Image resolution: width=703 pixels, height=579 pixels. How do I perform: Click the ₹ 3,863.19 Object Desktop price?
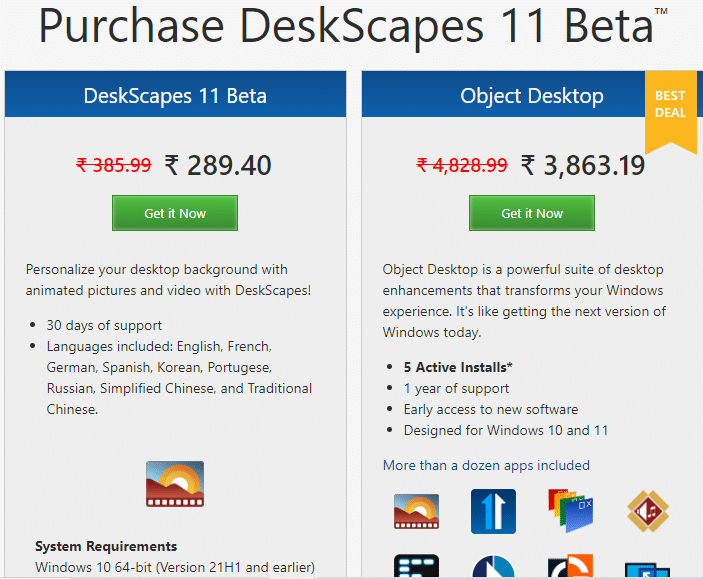[583, 165]
